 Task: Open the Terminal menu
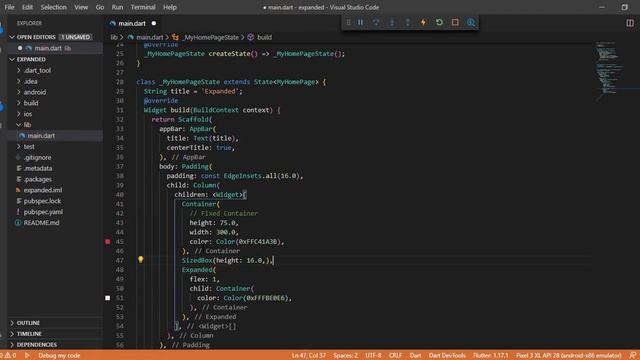point(143,7)
